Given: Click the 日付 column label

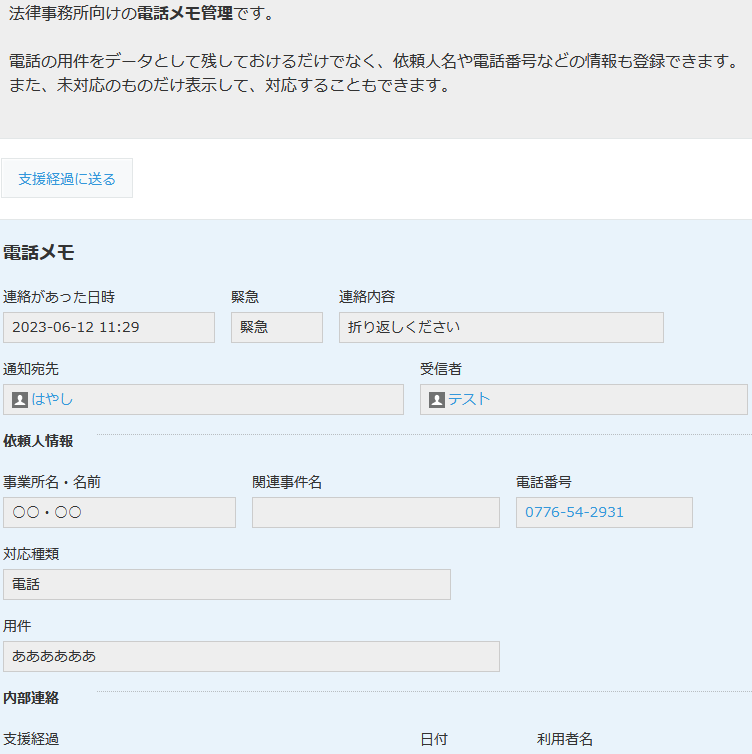Looking at the screenshot, I should 434,739.
